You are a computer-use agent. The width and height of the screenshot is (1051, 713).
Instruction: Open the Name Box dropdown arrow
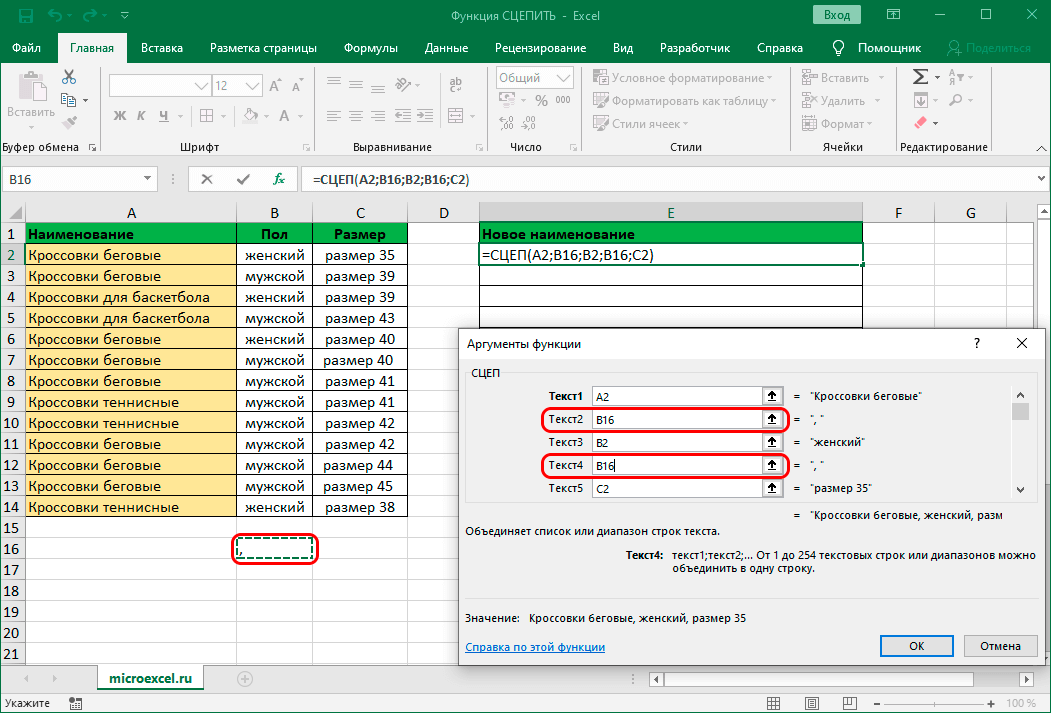tap(148, 179)
